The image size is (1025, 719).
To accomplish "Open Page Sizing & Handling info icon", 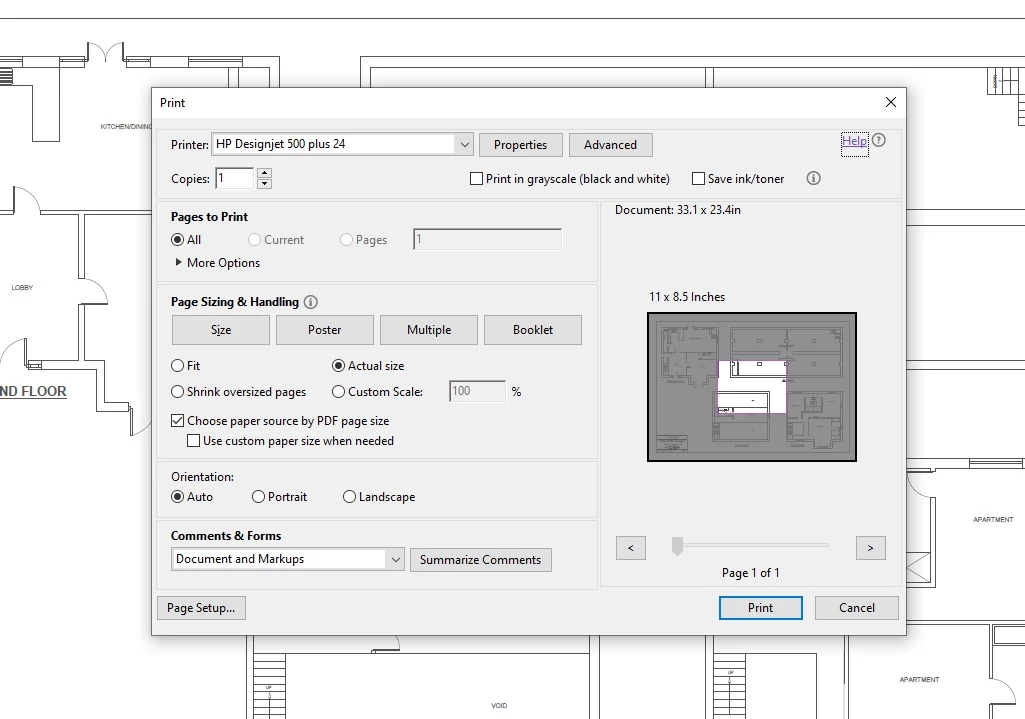I will tap(311, 302).
